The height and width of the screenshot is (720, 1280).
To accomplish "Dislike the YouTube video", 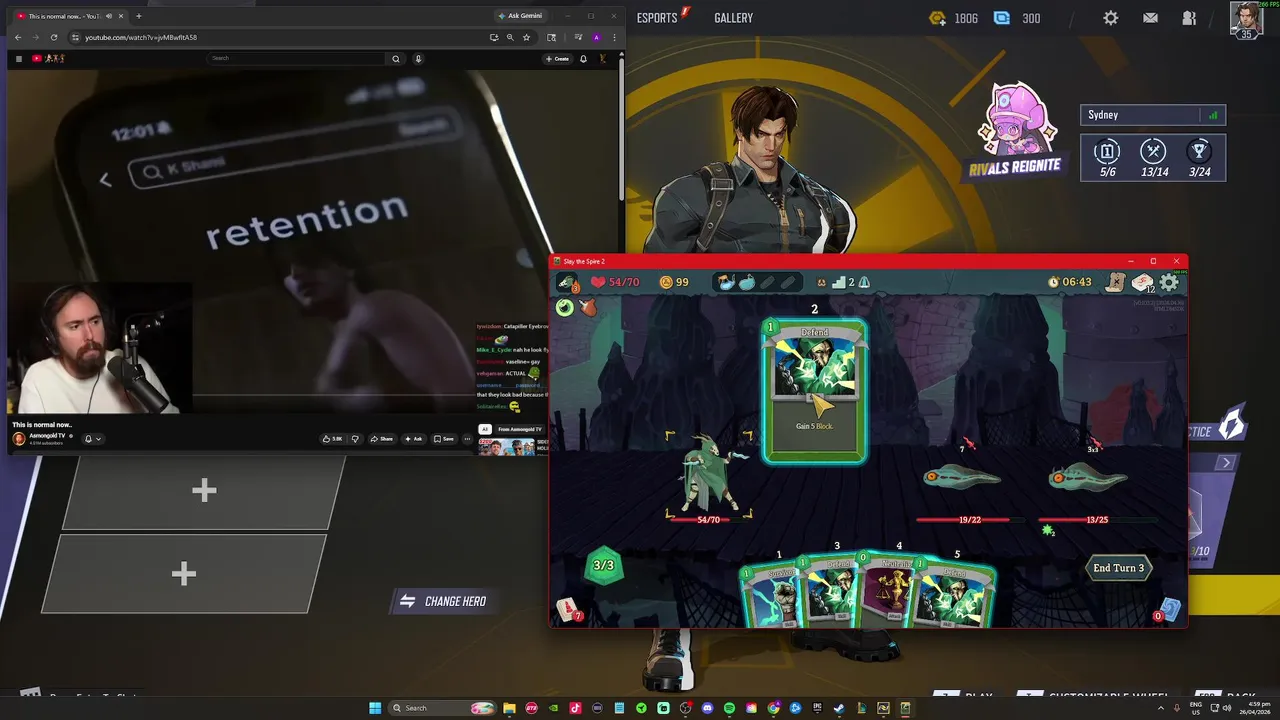I will click(x=354, y=438).
